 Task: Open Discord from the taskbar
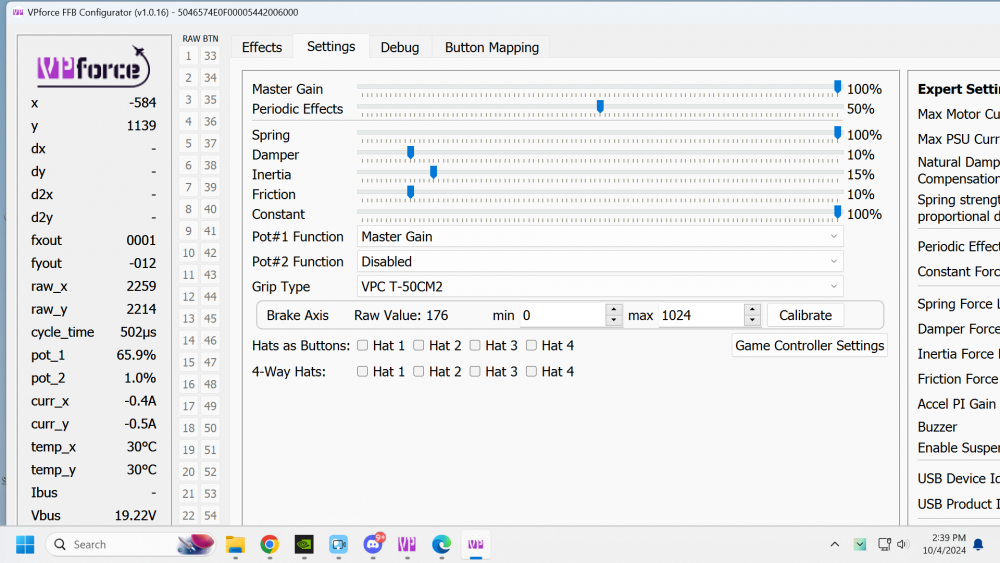(373, 544)
